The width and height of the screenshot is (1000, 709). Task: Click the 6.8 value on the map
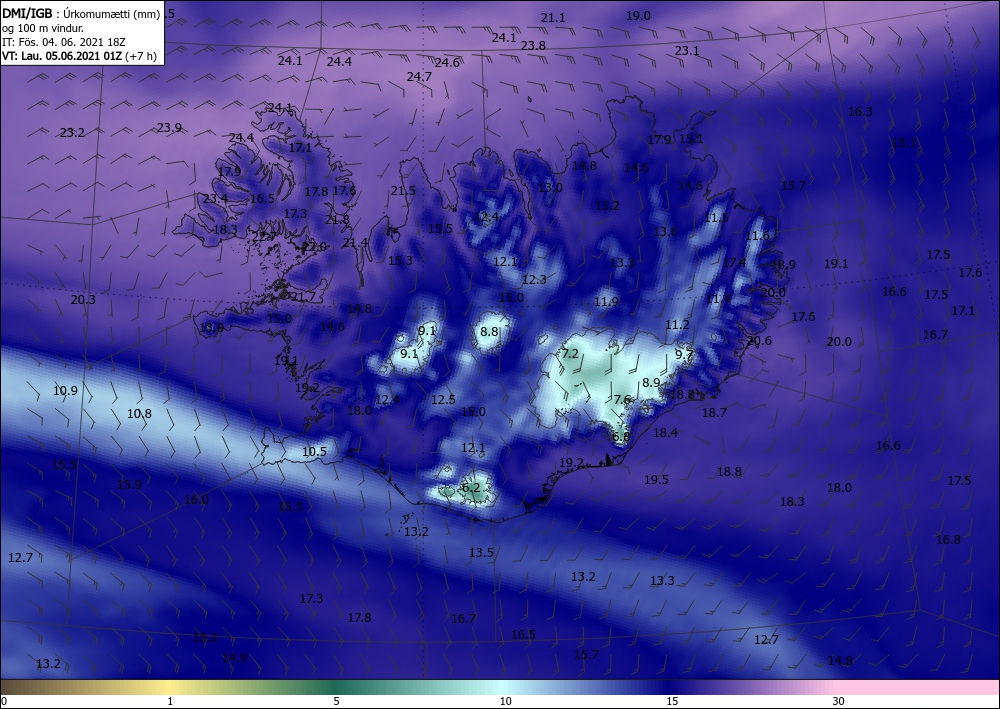point(621,437)
